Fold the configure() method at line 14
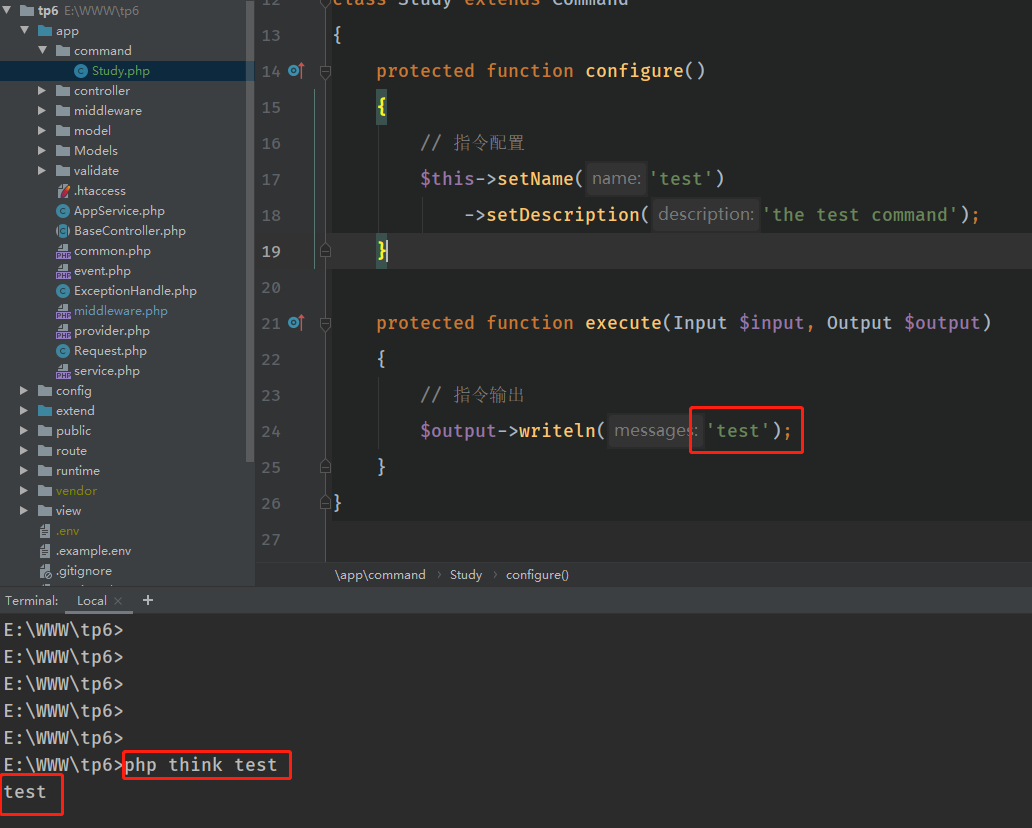The height and width of the screenshot is (828, 1032). (325, 71)
